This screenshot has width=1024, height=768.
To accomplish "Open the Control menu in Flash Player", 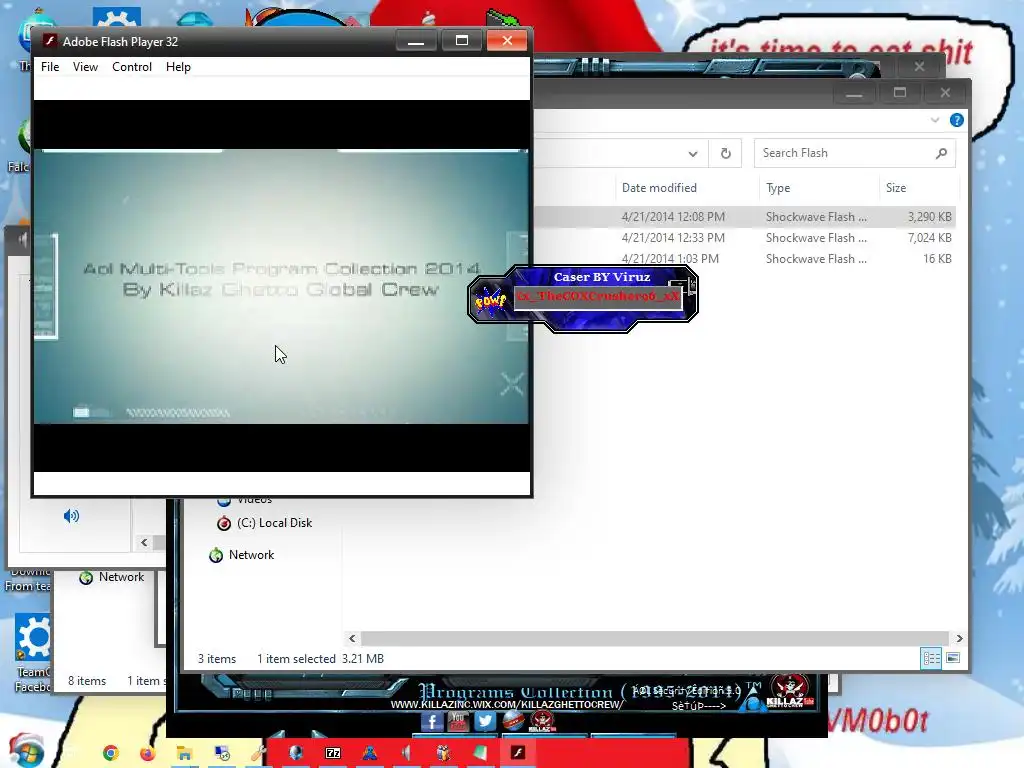I will pos(132,67).
